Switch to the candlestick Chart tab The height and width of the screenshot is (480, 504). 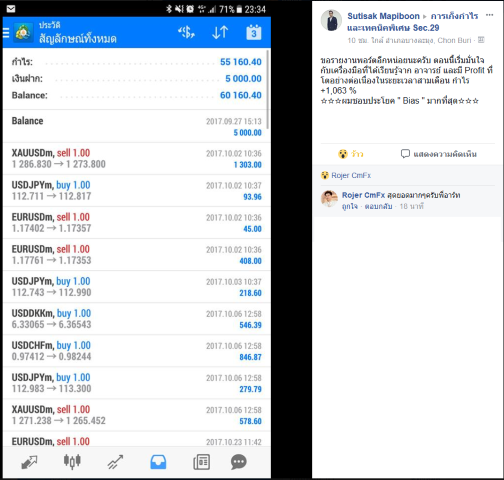[x=72, y=462]
